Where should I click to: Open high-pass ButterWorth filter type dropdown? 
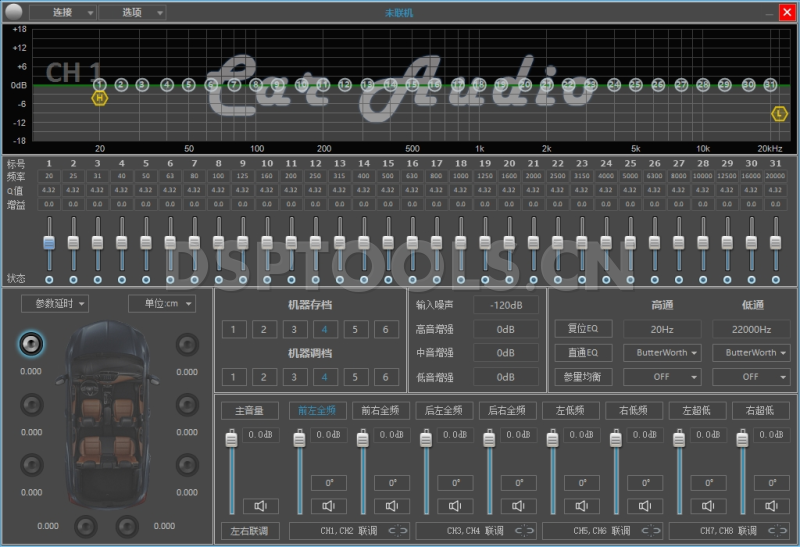[661, 353]
